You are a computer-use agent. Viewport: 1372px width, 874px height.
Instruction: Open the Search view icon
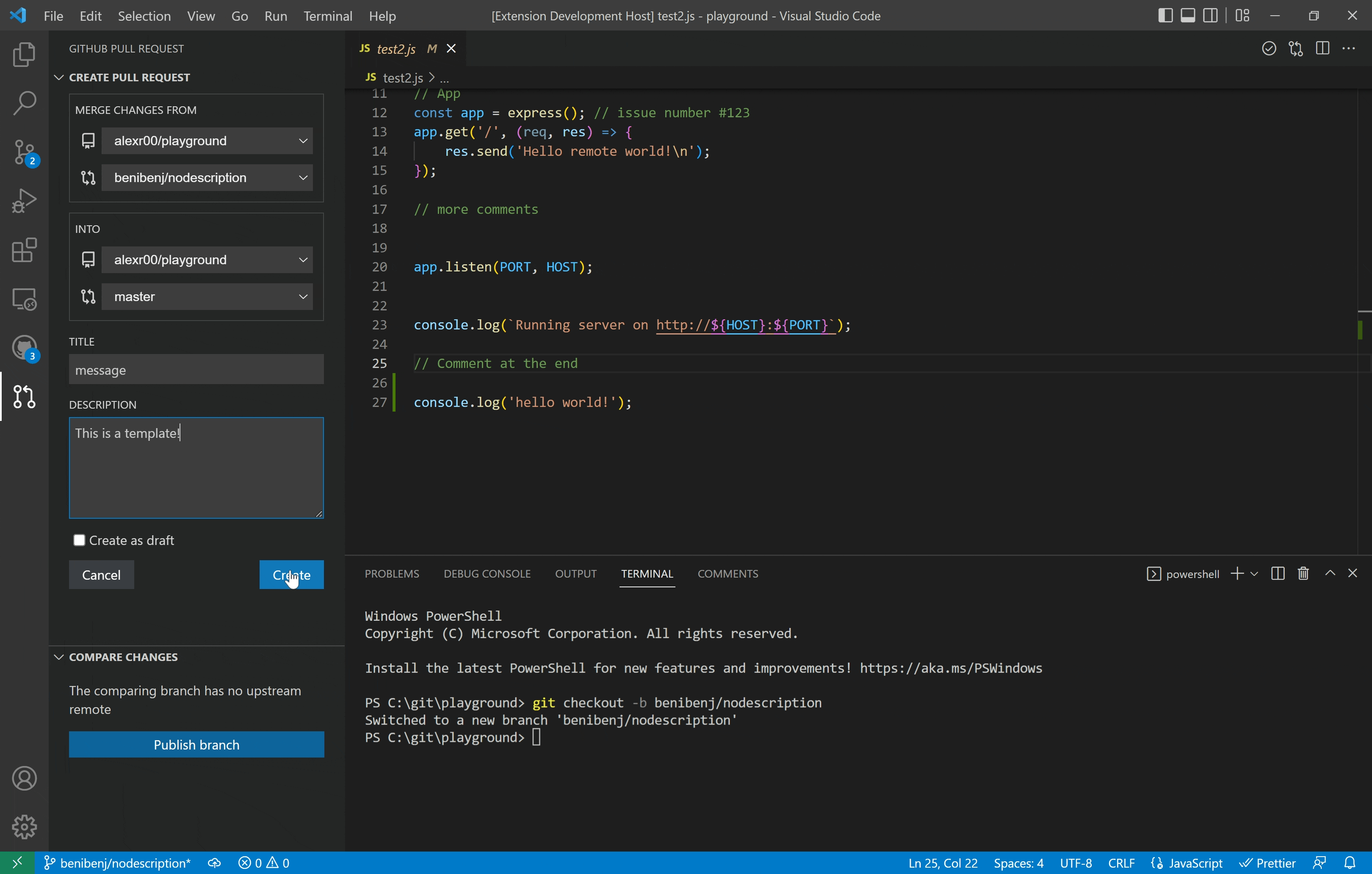pos(24,103)
